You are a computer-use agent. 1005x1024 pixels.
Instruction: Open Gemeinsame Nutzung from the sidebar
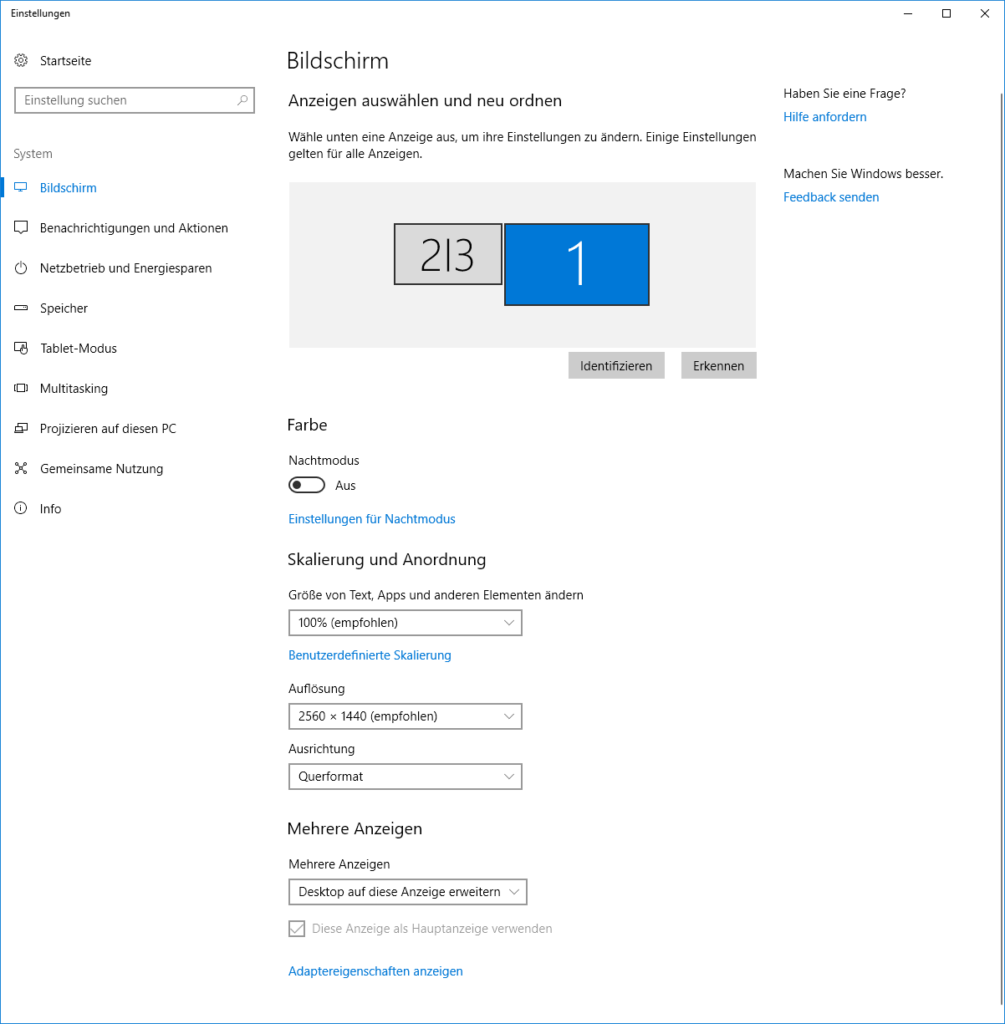pos(21,468)
